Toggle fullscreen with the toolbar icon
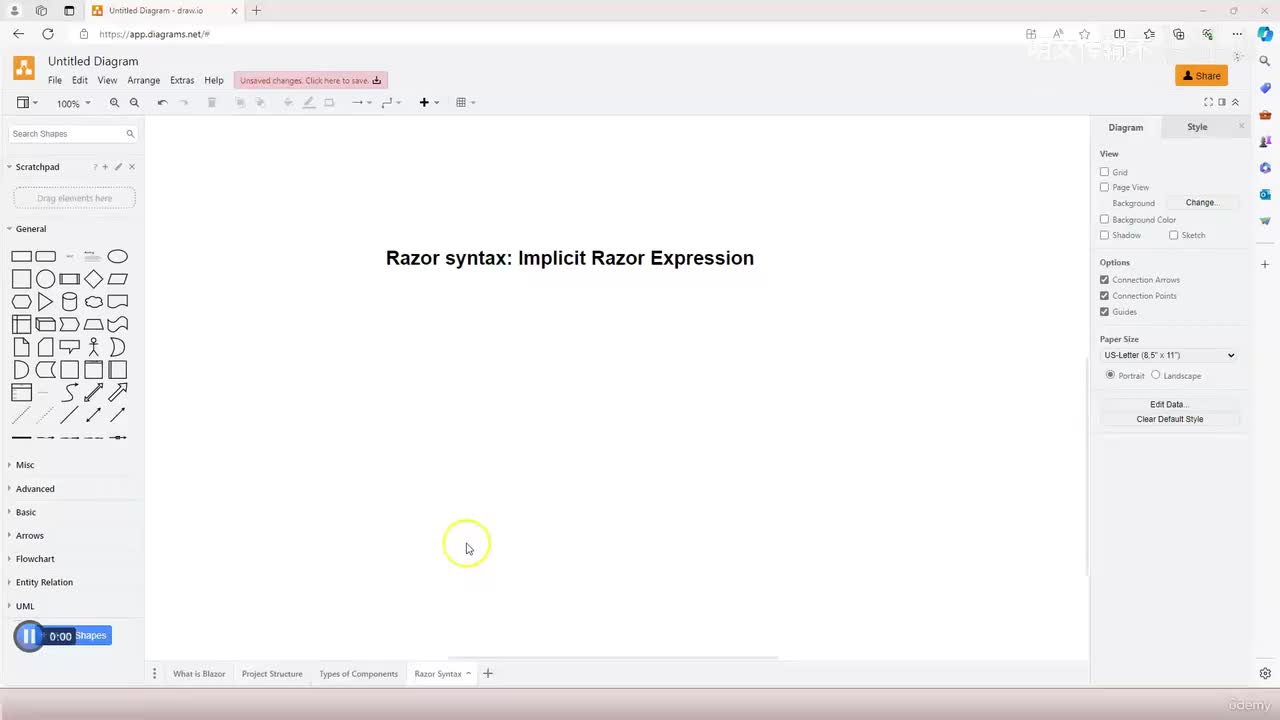 point(1208,102)
